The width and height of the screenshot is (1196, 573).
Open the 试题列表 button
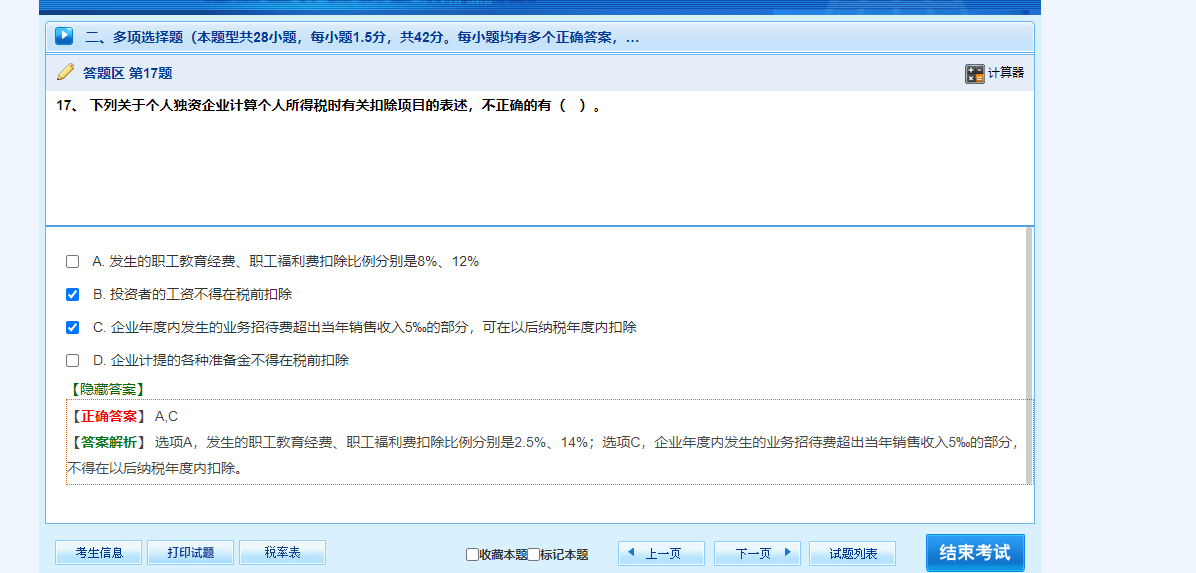tap(852, 553)
